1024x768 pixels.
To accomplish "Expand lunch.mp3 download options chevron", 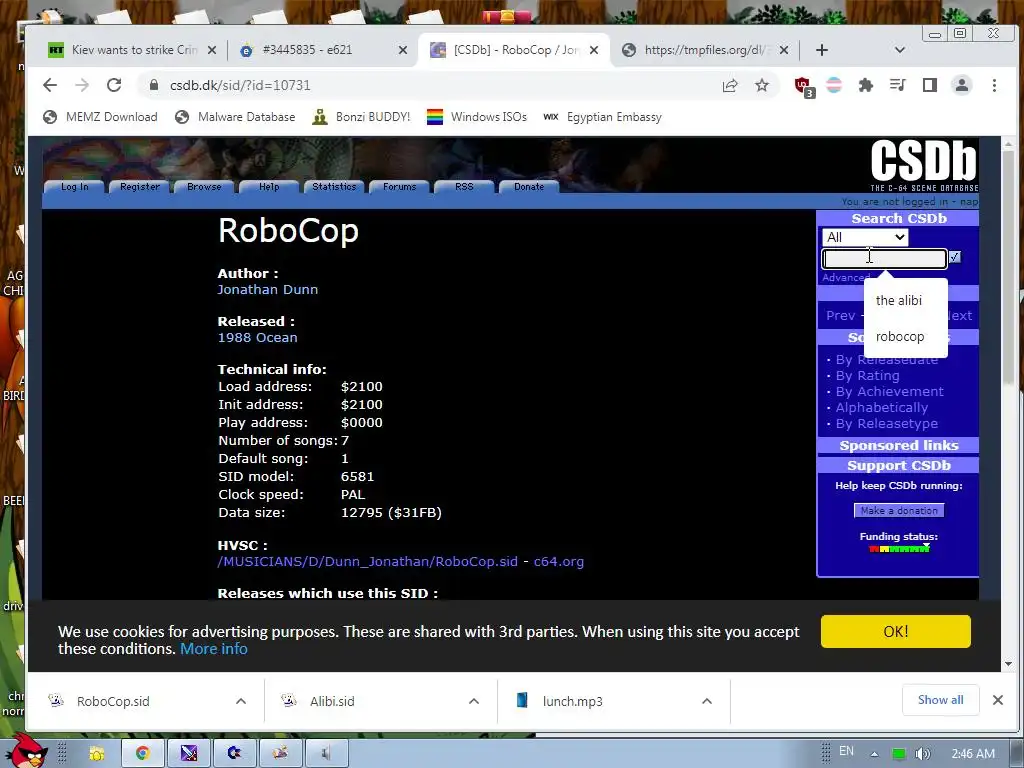I will point(707,701).
